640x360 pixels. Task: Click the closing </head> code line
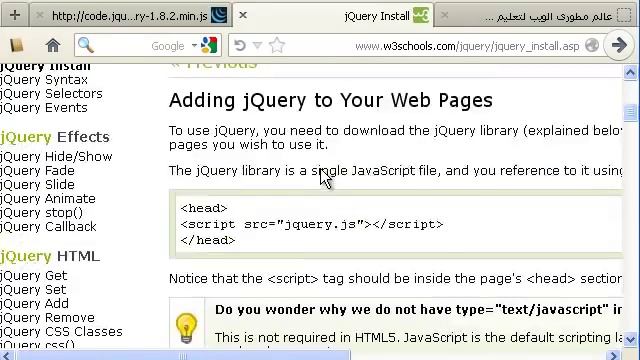click(208, 240)
